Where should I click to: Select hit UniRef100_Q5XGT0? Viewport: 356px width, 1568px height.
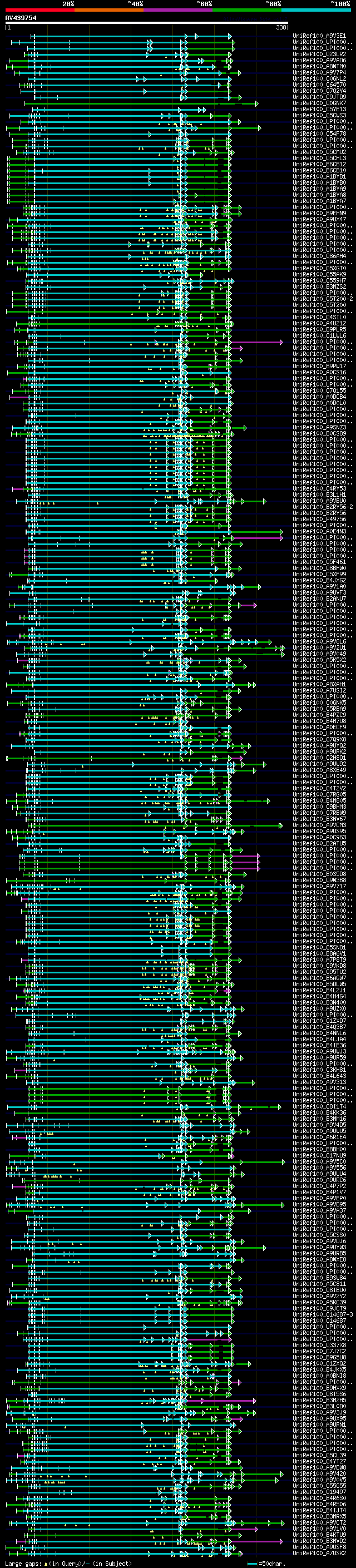319,269
